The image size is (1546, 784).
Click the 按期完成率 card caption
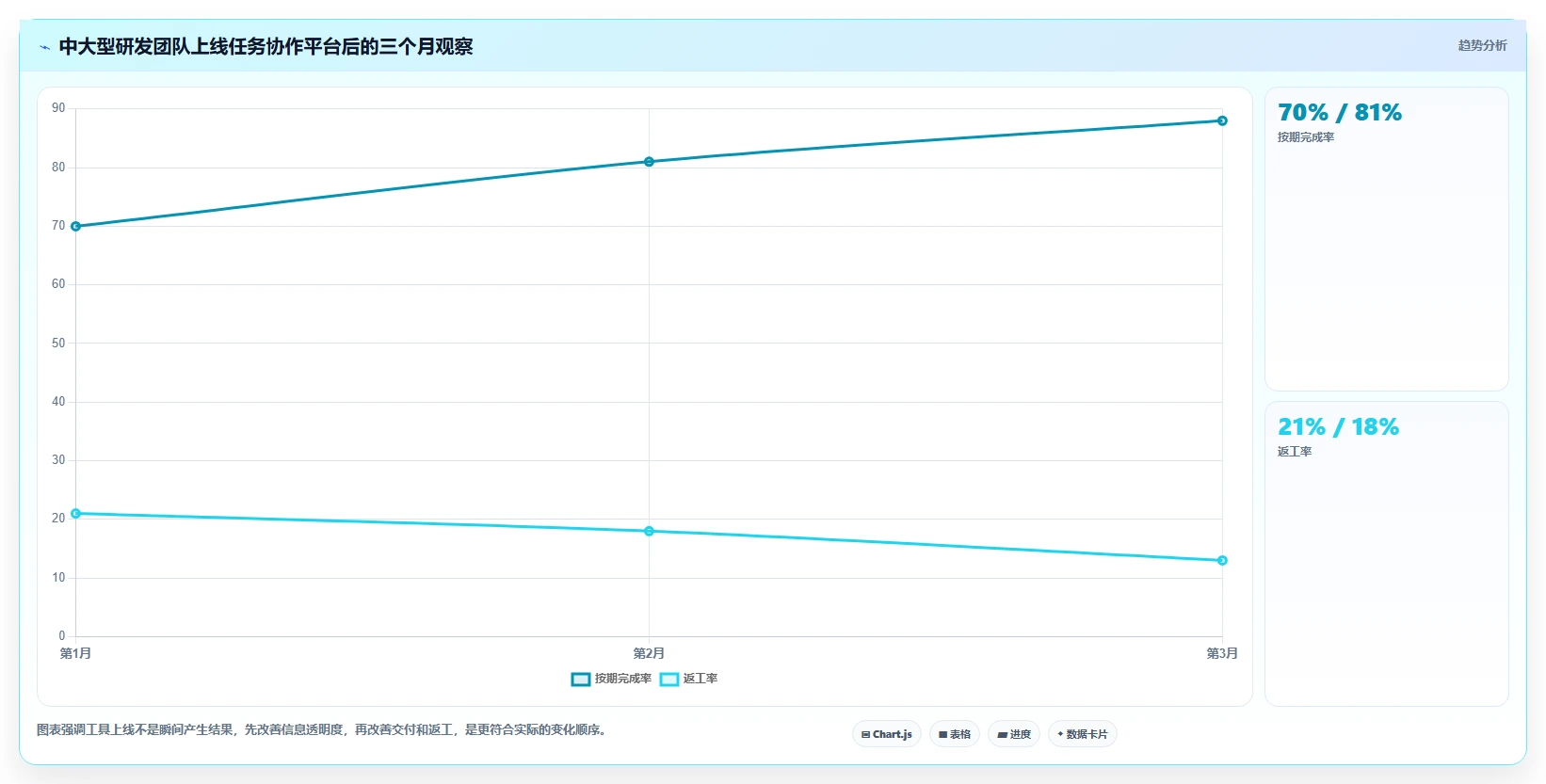pos(1306,137)
